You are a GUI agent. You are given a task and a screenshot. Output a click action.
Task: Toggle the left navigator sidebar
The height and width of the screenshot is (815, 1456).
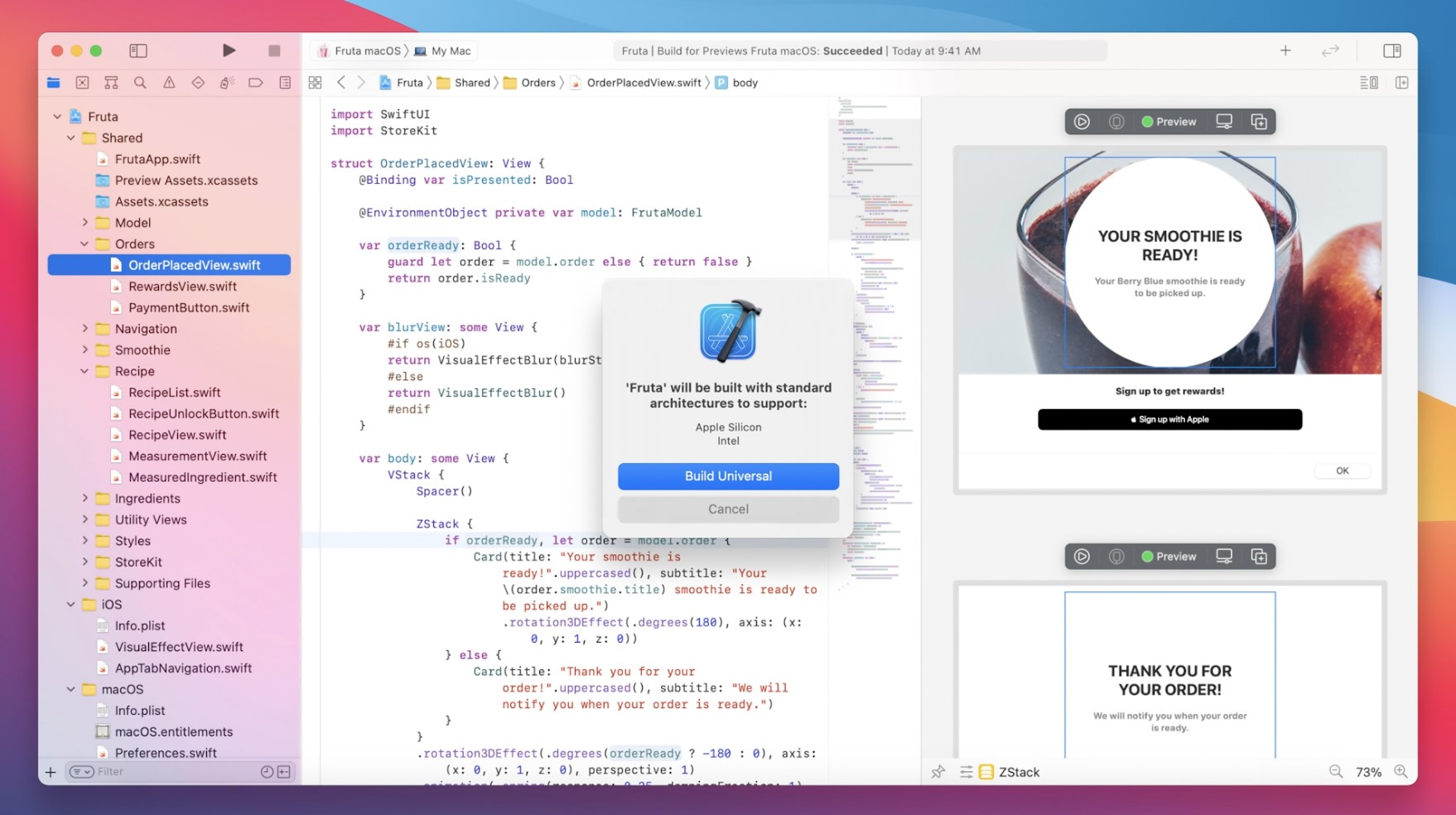[138, 51]
